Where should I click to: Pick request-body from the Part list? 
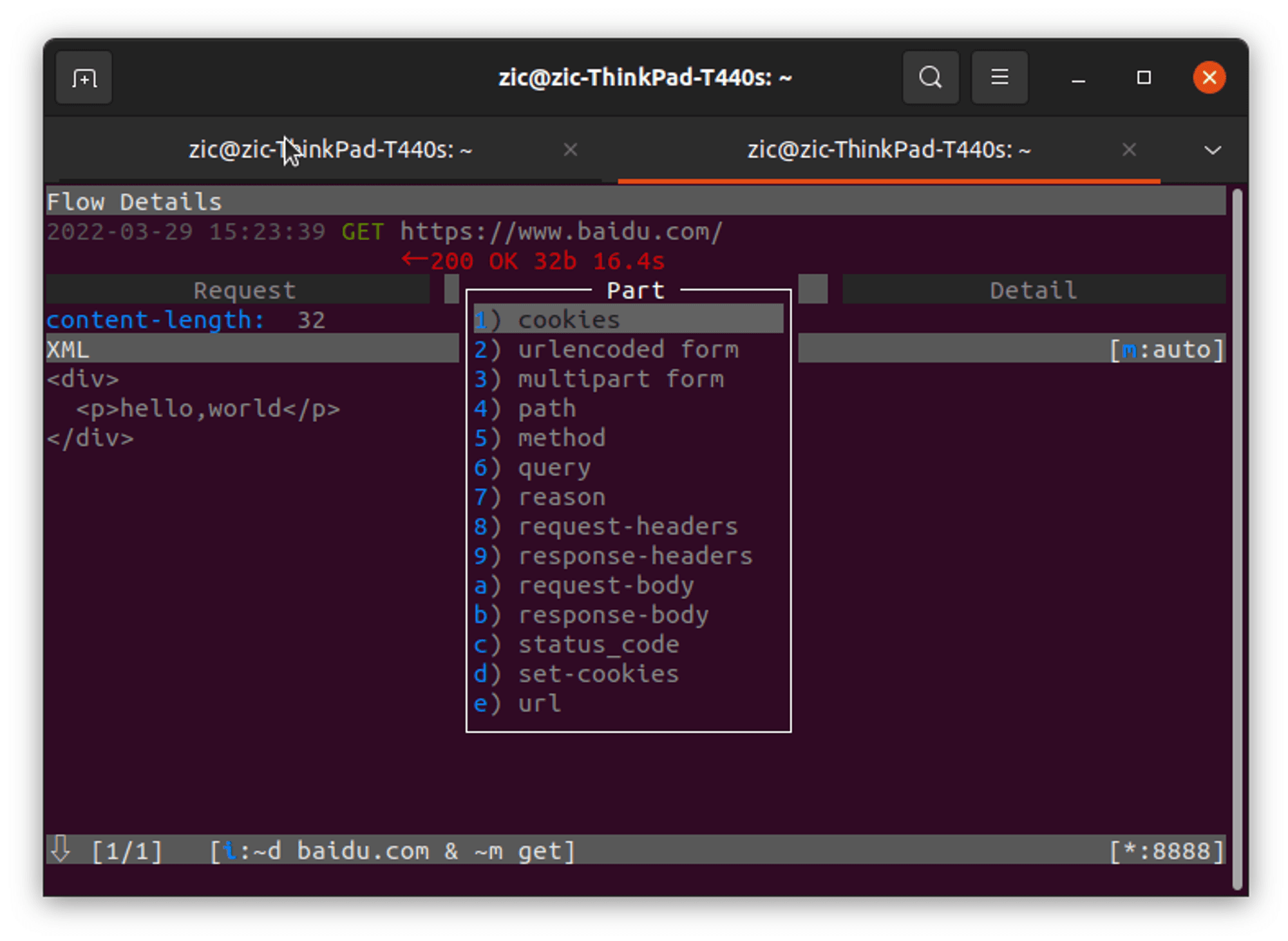click(x=629, y=585)
